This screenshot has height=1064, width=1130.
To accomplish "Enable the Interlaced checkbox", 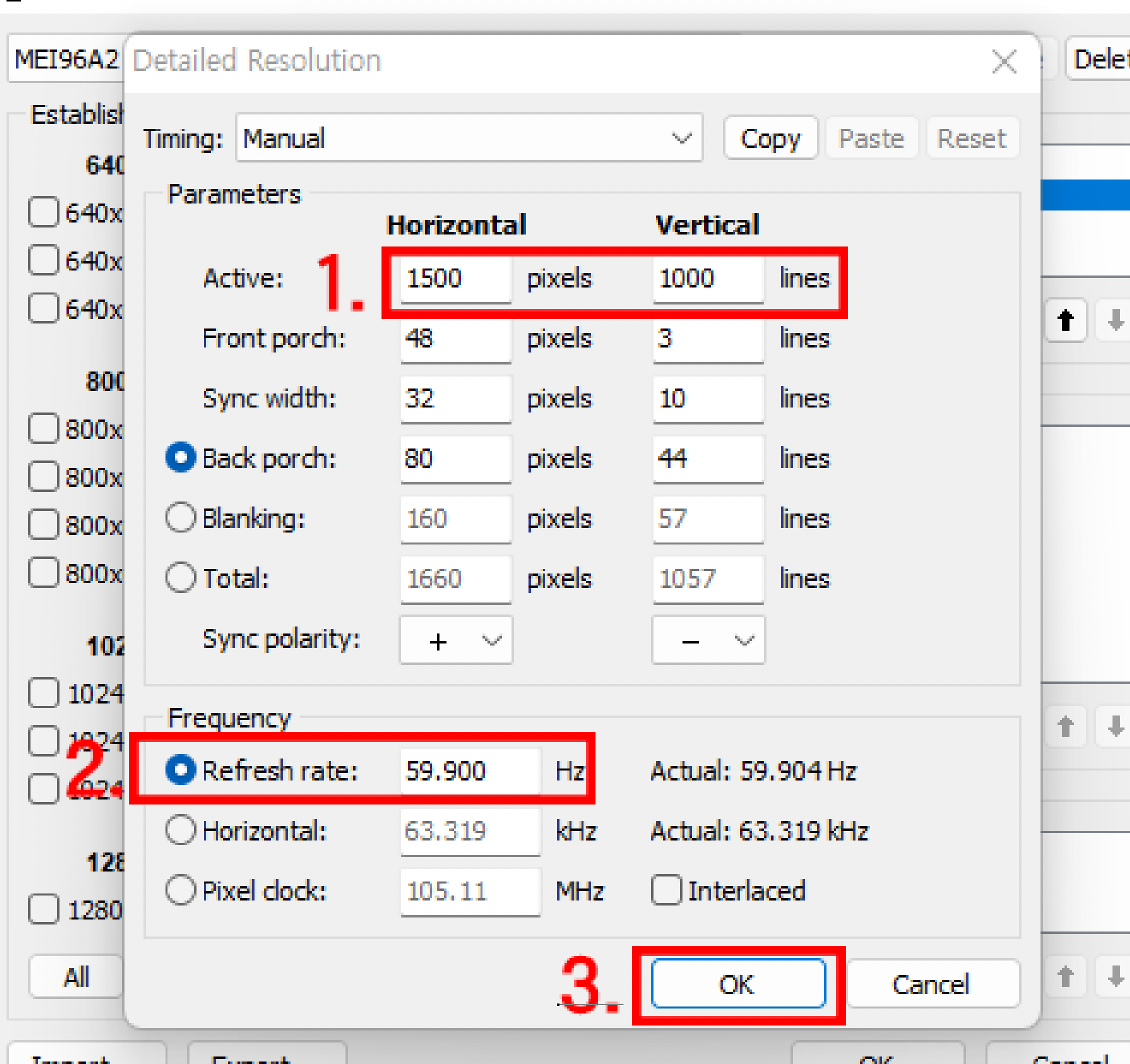I will tap(666, 890).
